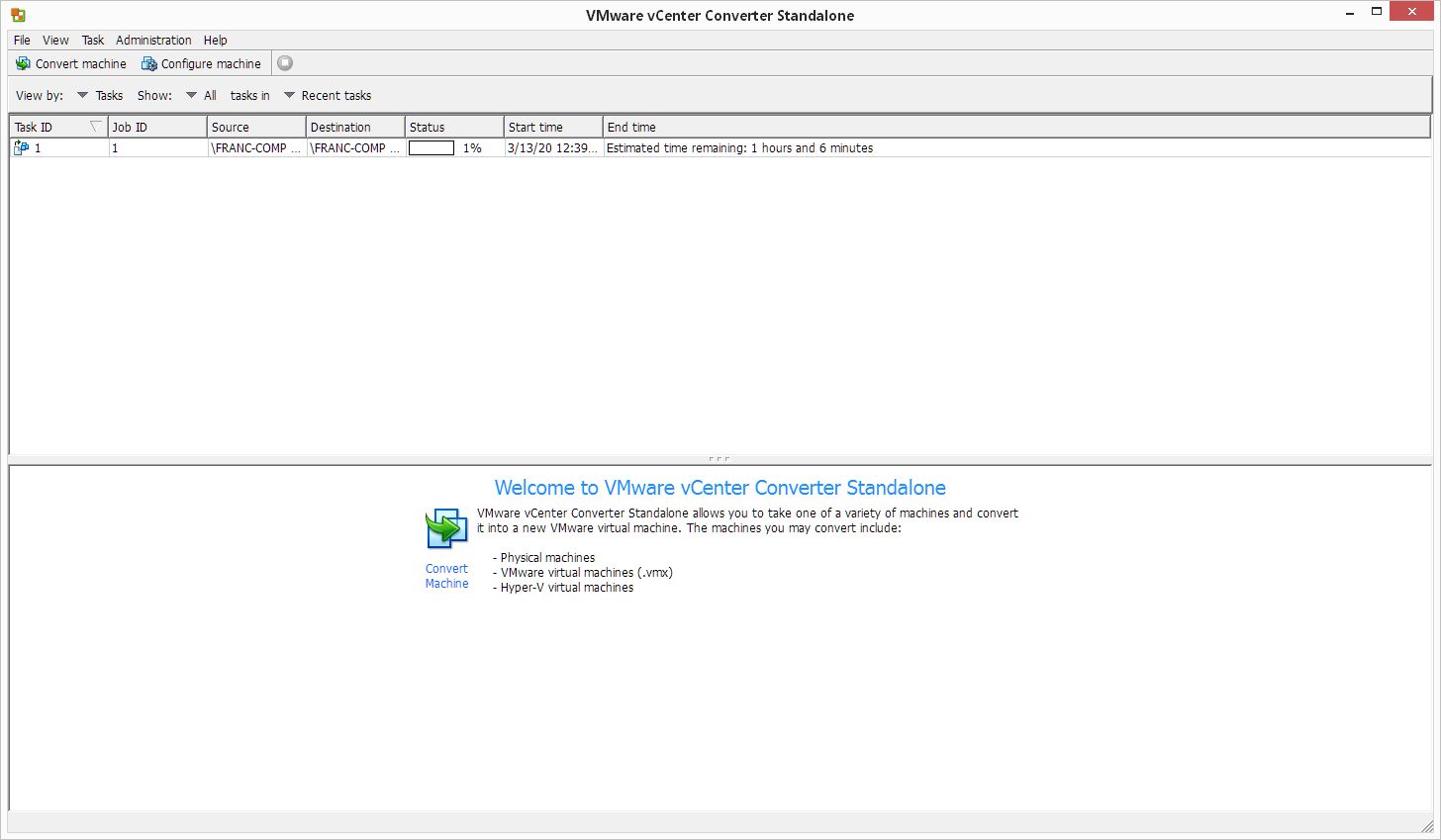Click the pane splitter handle dots
1441x840 pixels.
pos(720,459)
